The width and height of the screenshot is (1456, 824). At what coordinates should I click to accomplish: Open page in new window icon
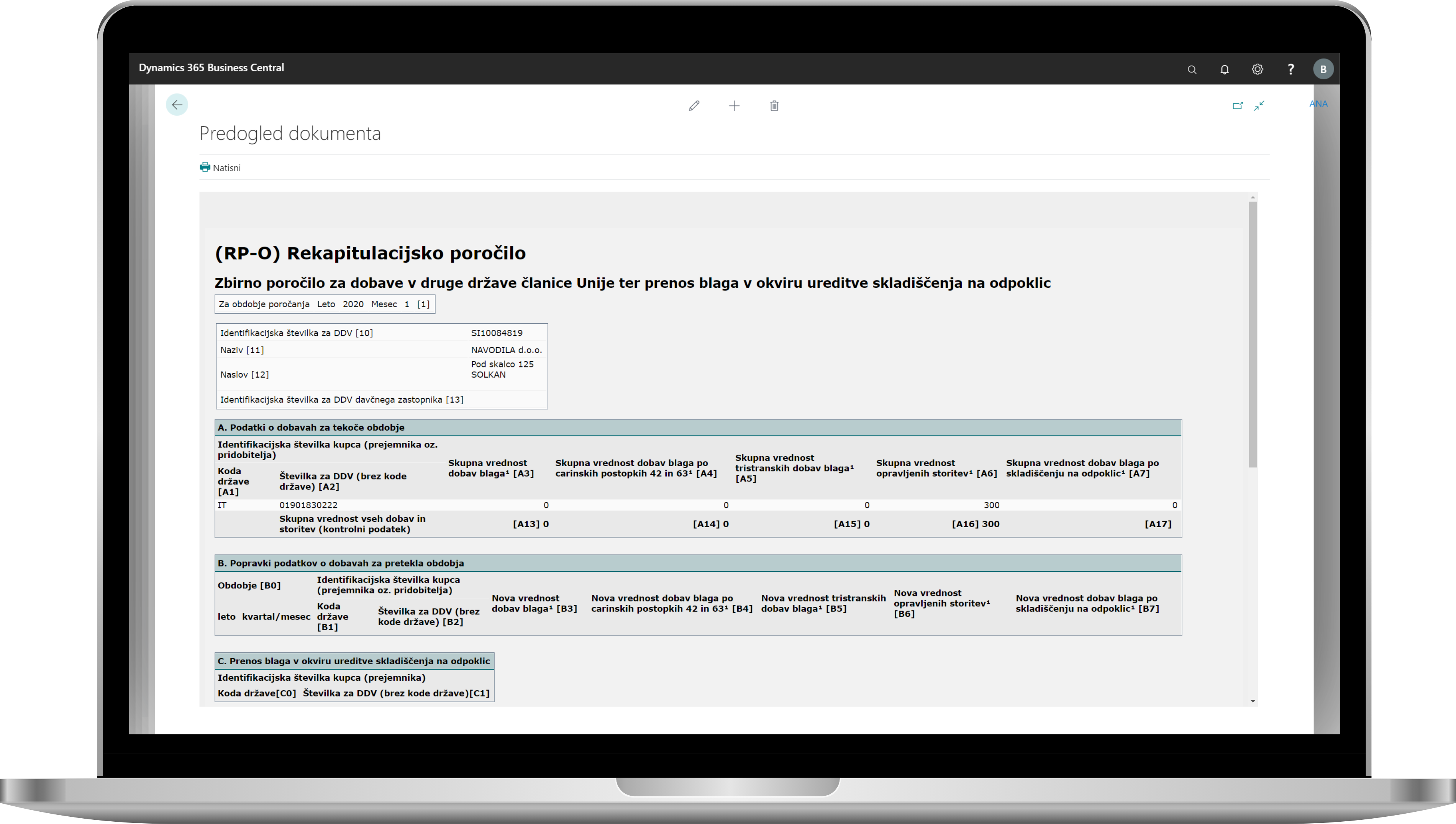tap(1238, 105)
